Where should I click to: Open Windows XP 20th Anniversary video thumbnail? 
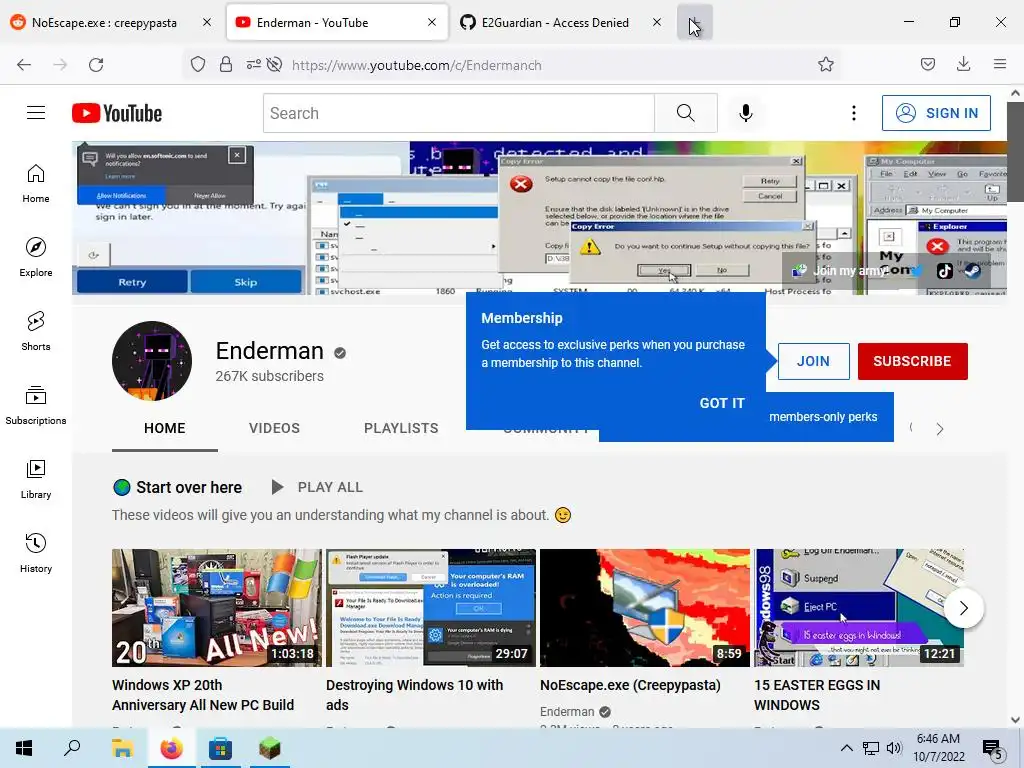coord(217,607)
